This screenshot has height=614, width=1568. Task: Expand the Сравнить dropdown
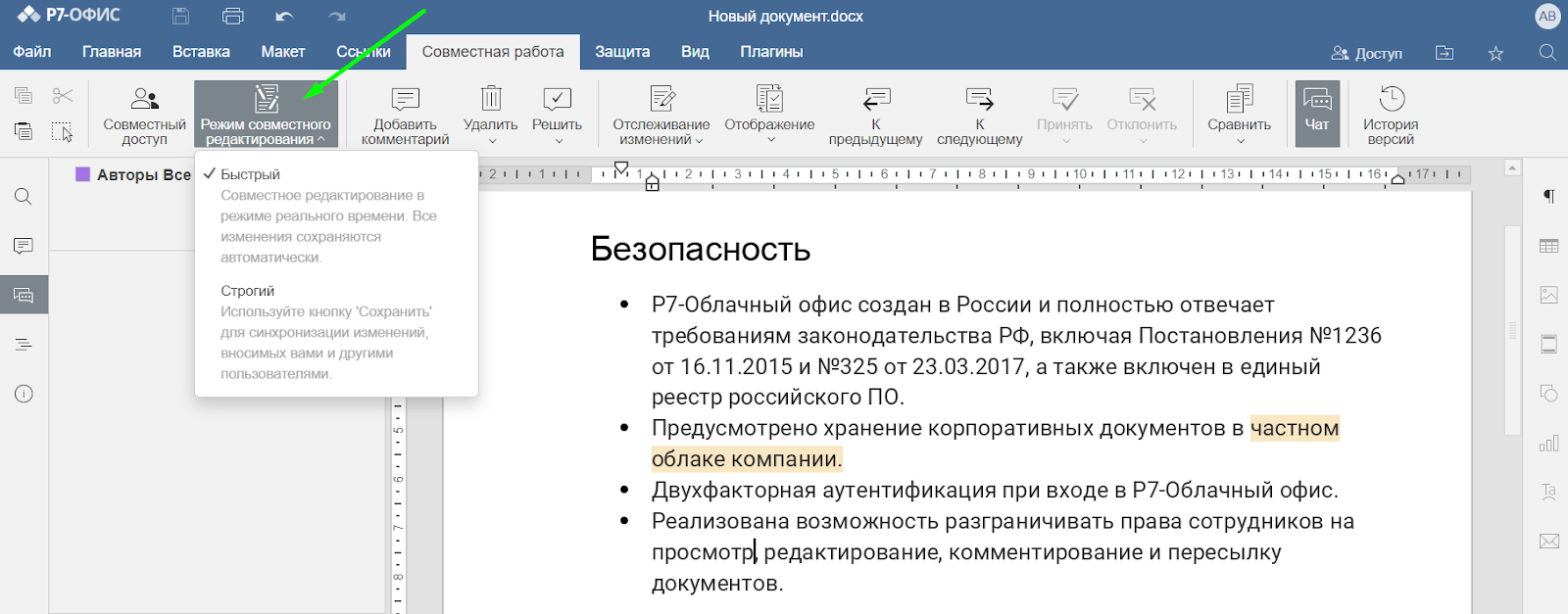pos(1240,141)
